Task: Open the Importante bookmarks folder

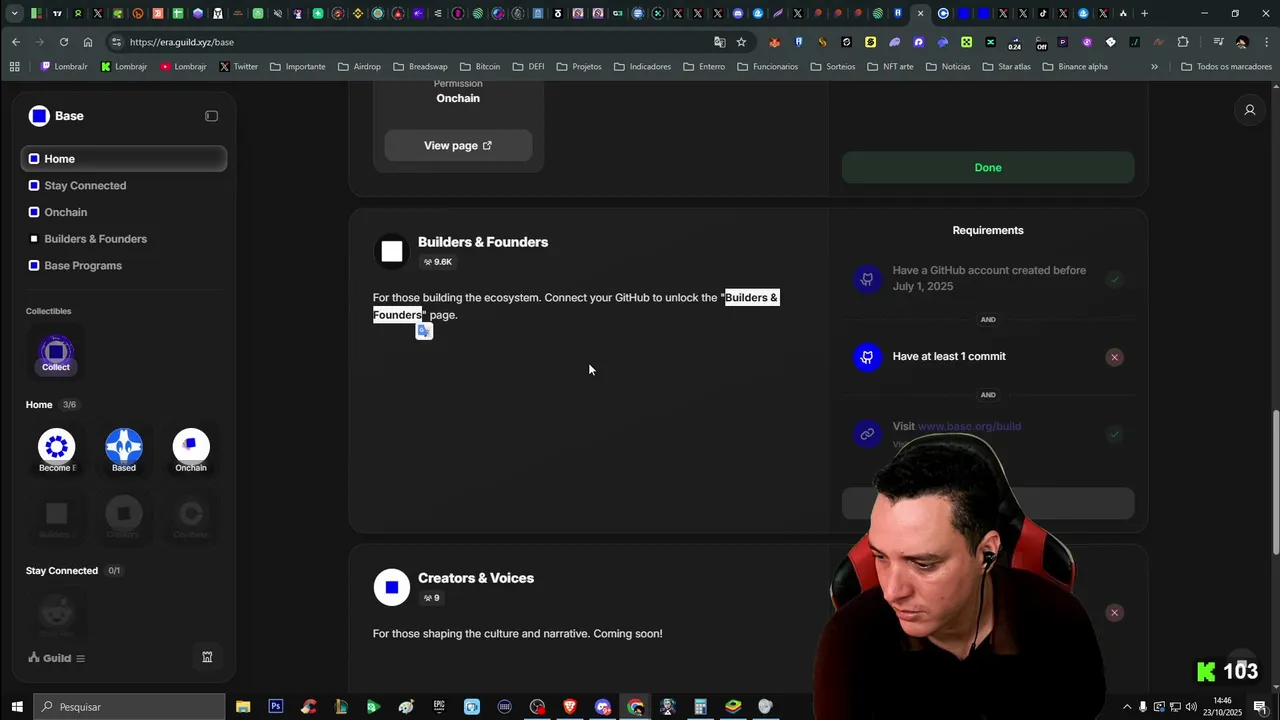Action: coord(297,67)
